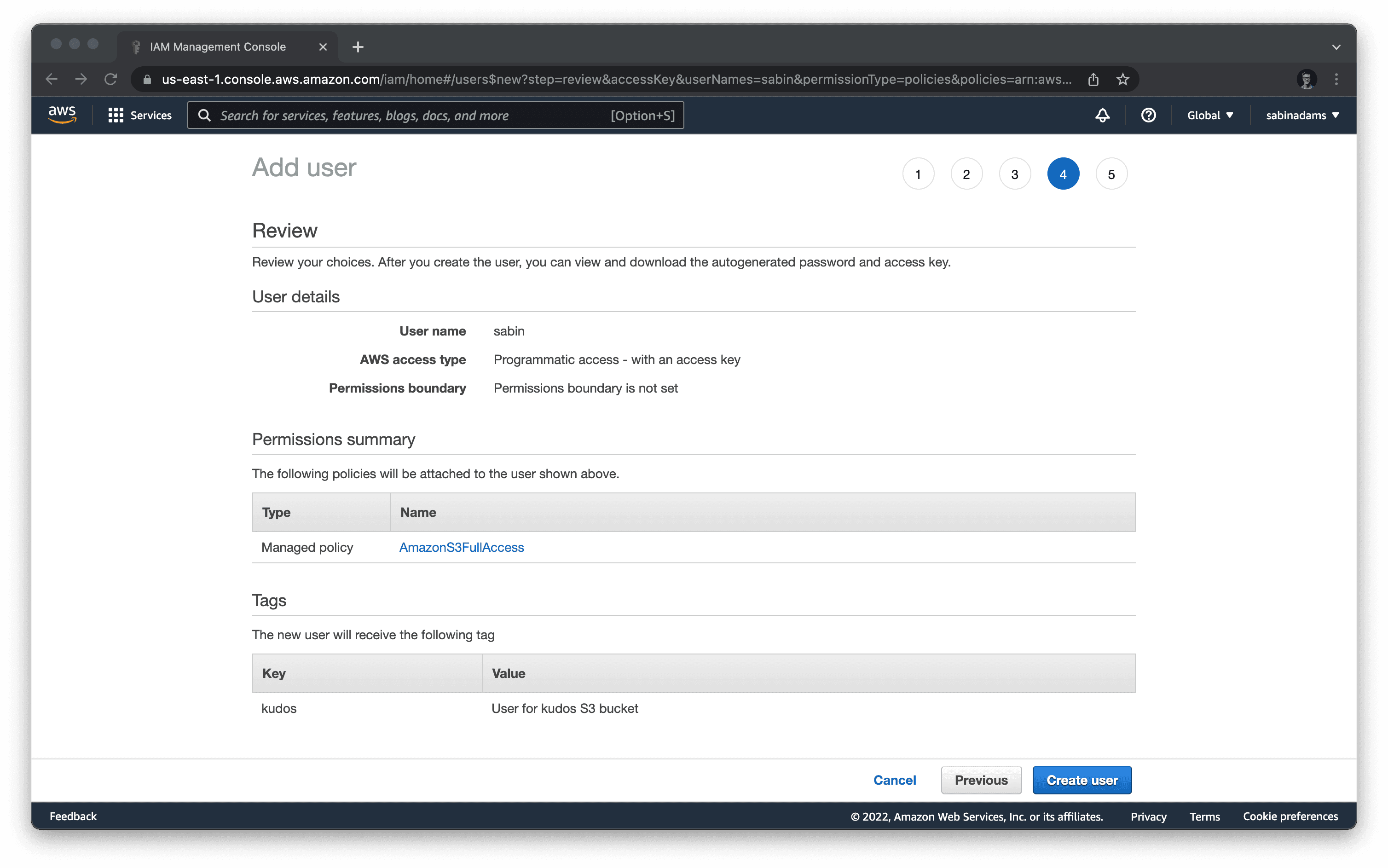
Task: Open the sabinadams account dropdown
Action: [1302, 116]
